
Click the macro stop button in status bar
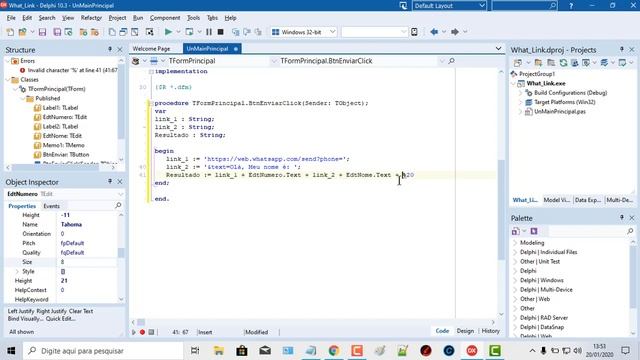click(151, 332)
